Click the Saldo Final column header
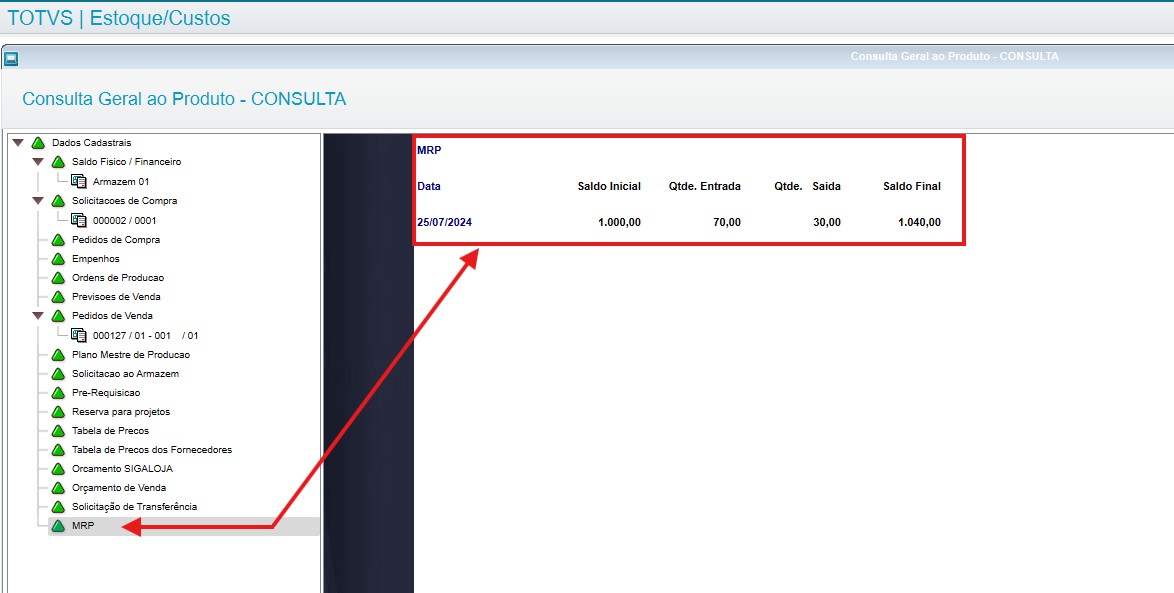Viewport: 1174px width, 593px height. coord(912,186)
